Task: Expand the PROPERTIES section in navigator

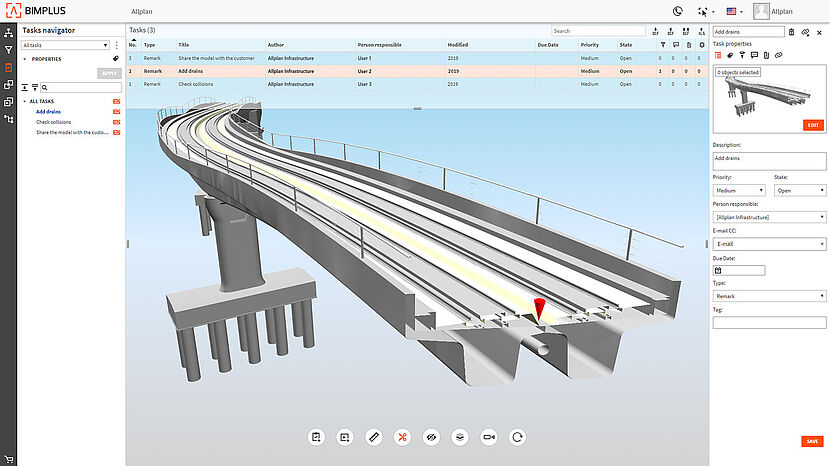Action: click(24, 59)
